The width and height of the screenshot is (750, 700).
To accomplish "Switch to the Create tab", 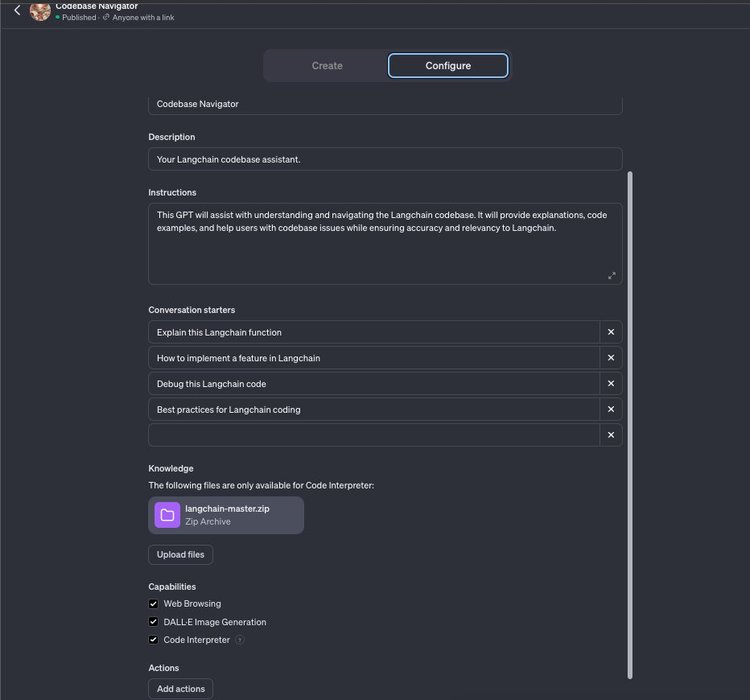I will pos(327,66).
